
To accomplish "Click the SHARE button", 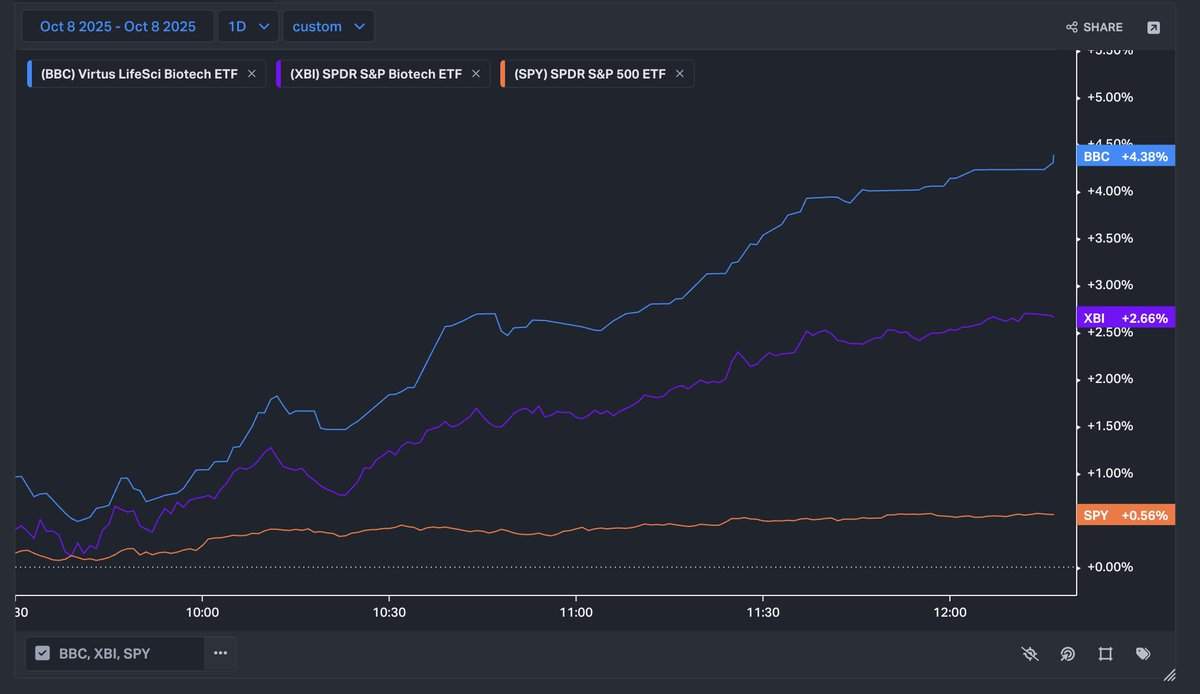I will click(x=1094, y=27).
